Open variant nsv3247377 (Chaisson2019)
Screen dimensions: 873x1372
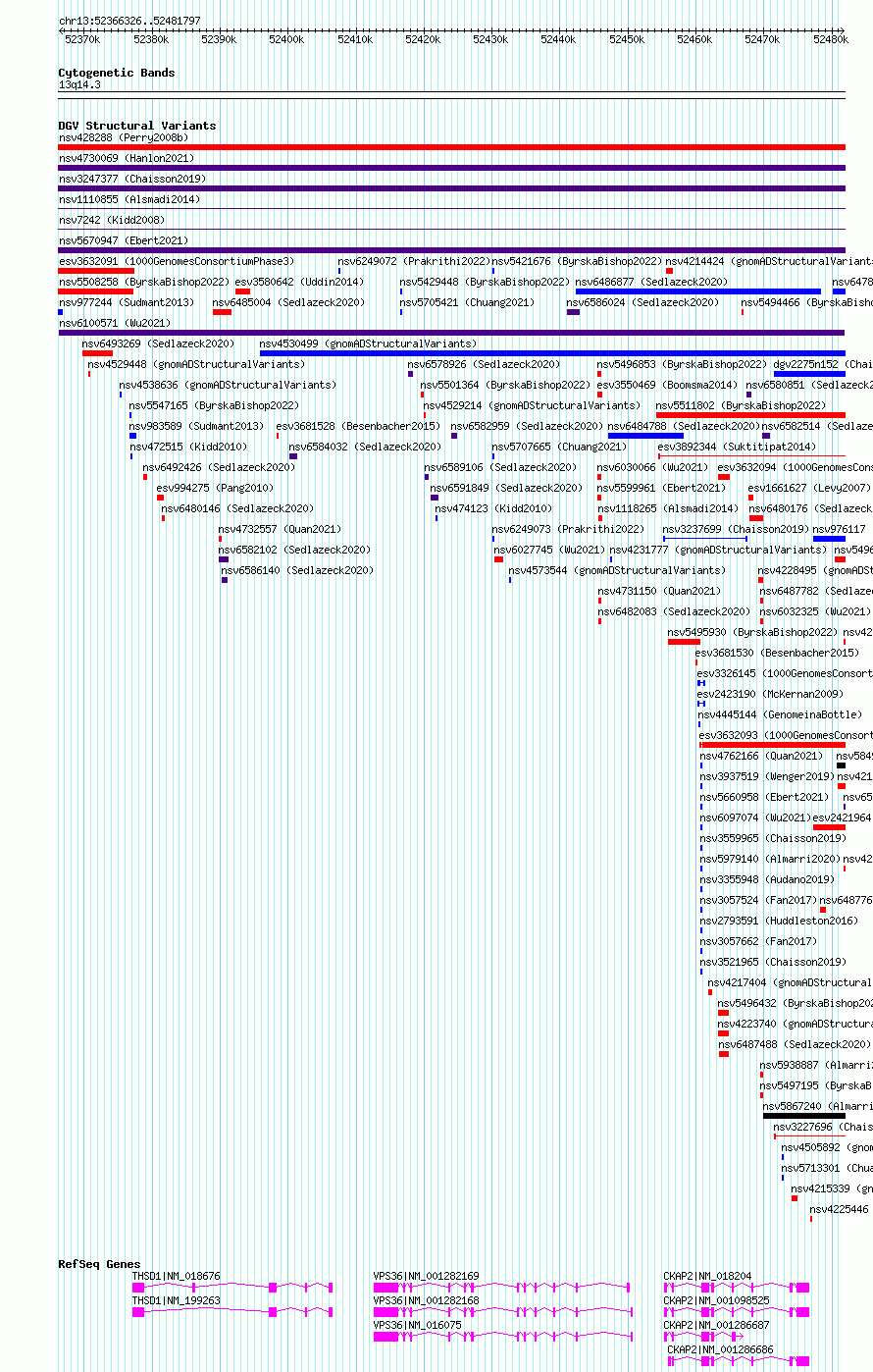coord(132,179)
